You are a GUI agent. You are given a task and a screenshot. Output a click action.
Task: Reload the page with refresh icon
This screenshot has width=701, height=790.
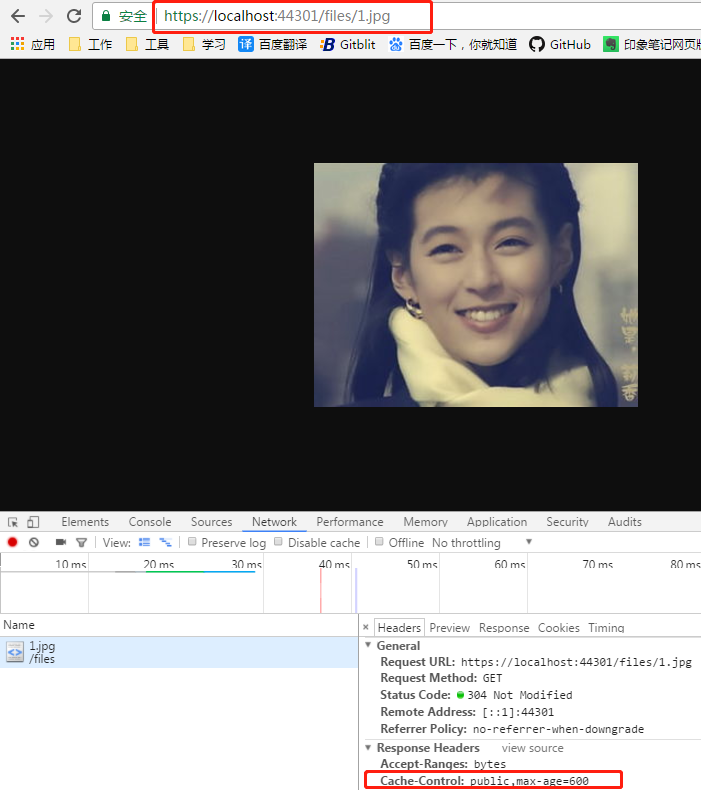click(x=73, y=16)
